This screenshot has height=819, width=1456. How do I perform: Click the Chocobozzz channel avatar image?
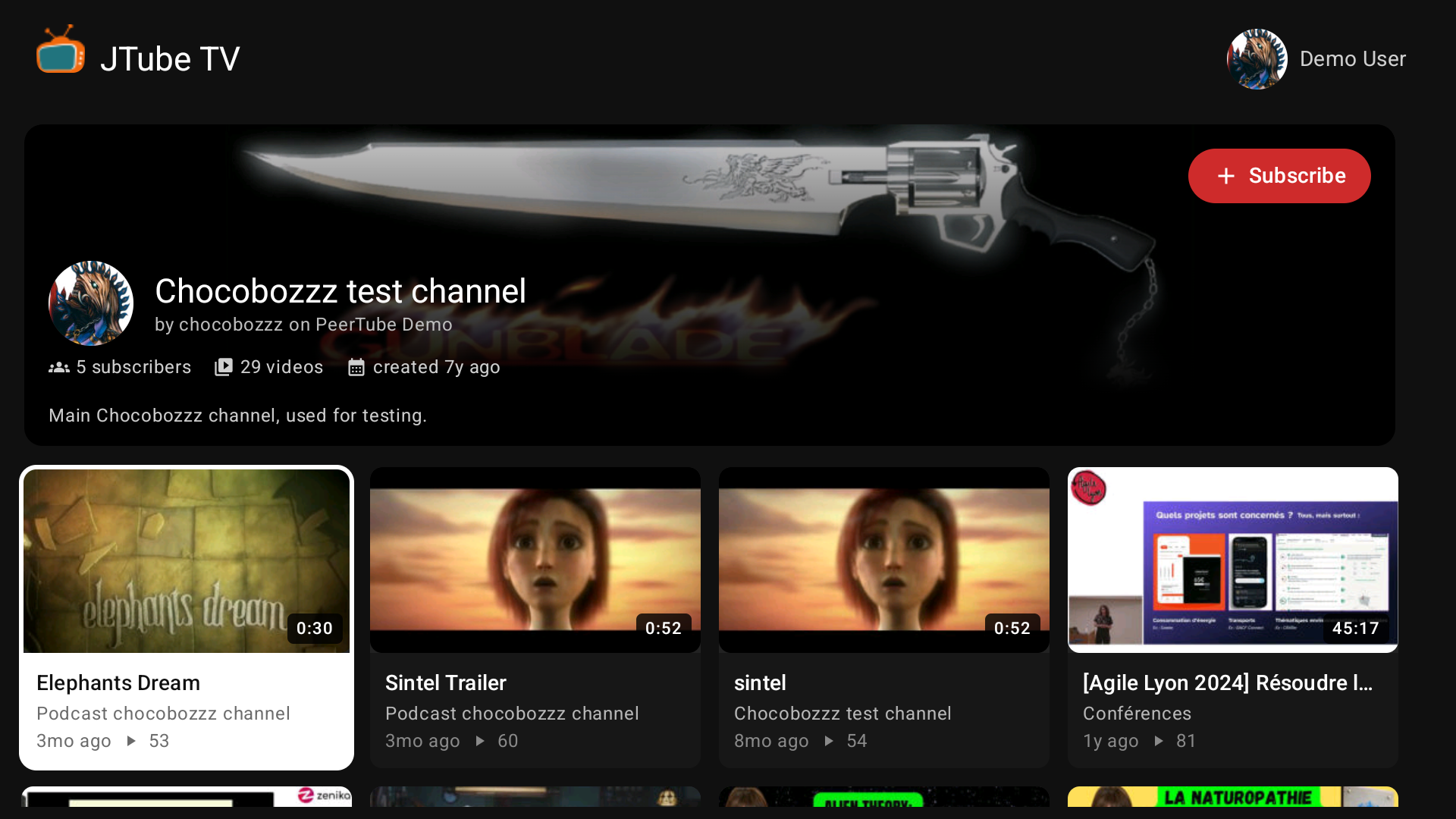click(91, 303)
